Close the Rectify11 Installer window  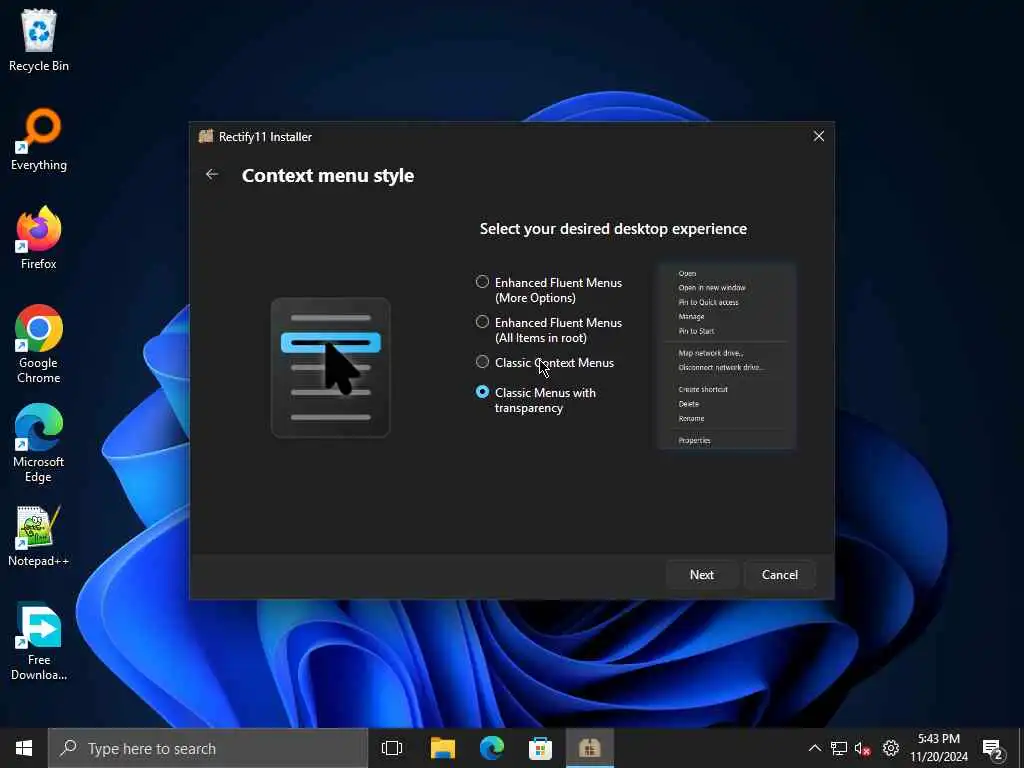[818, 136]
